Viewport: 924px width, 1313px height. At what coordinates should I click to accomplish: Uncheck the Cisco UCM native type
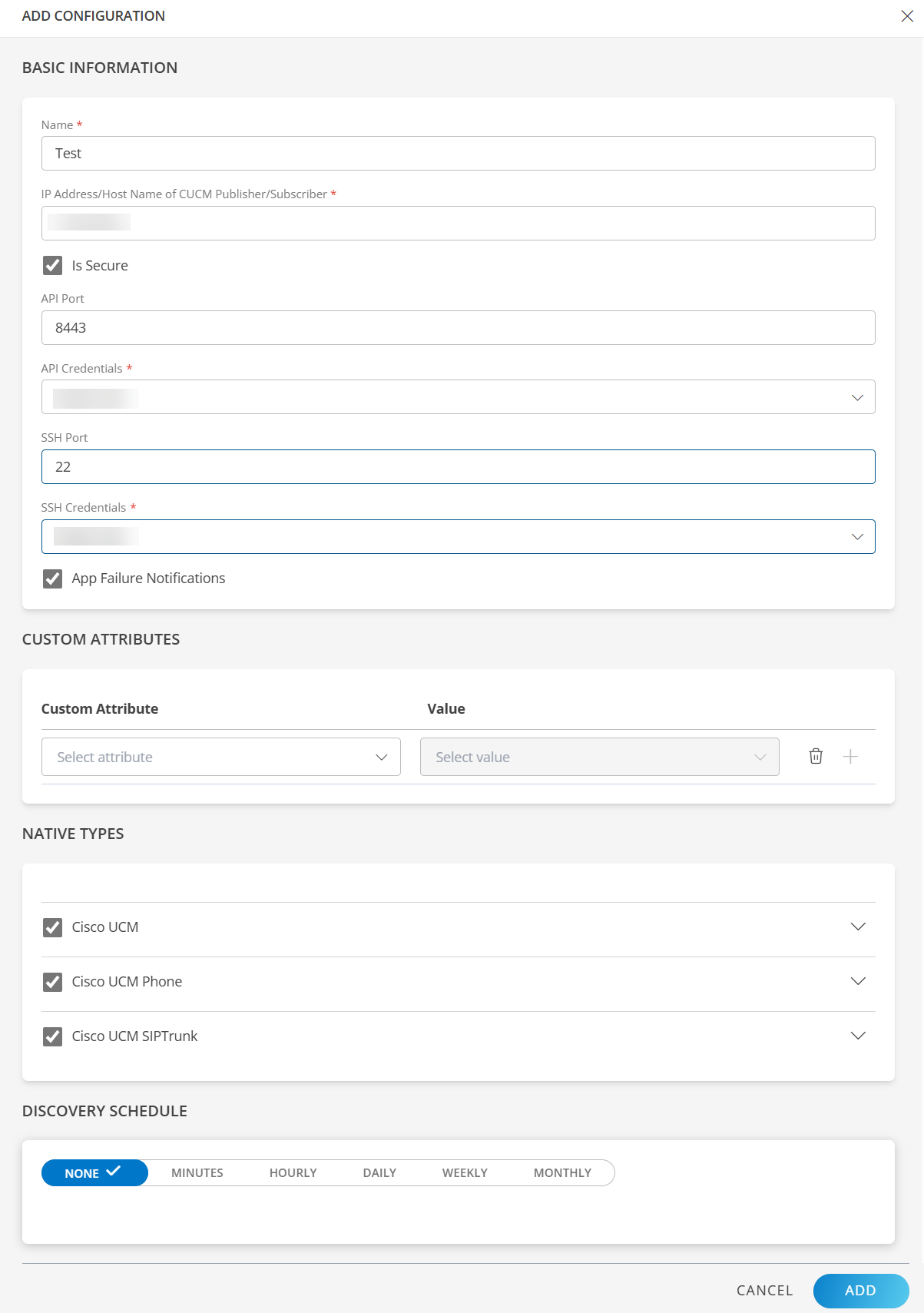tap(52, 927)
